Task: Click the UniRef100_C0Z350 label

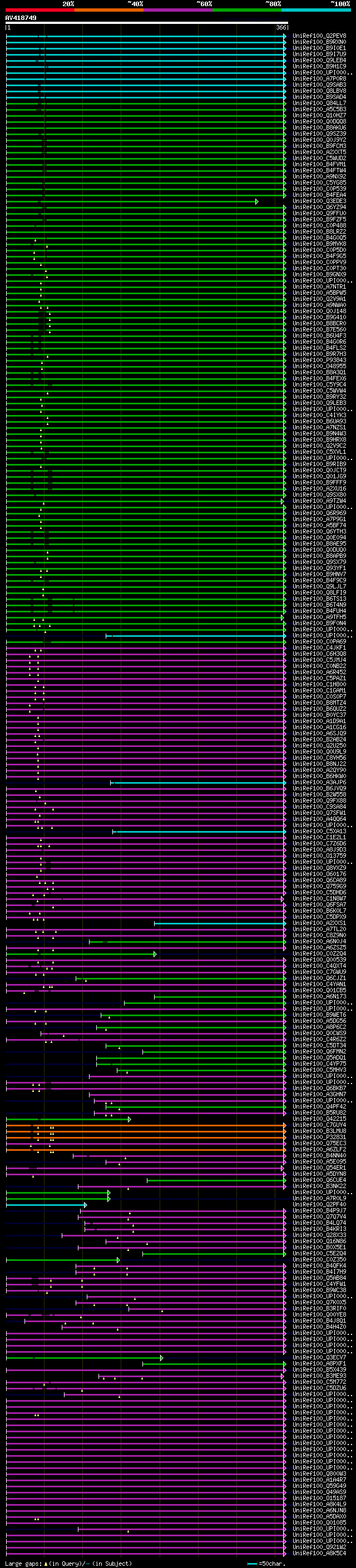Action: (319, 1259)
